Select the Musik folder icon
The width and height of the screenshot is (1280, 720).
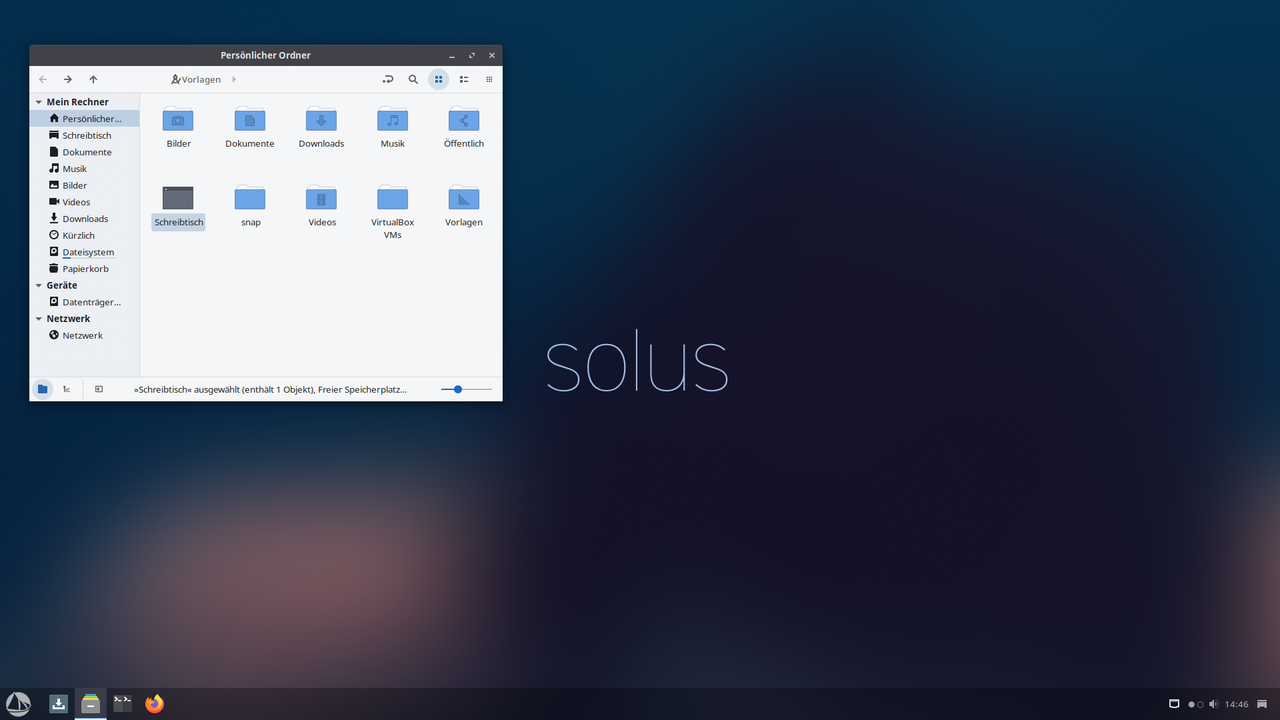coord(393,119)
